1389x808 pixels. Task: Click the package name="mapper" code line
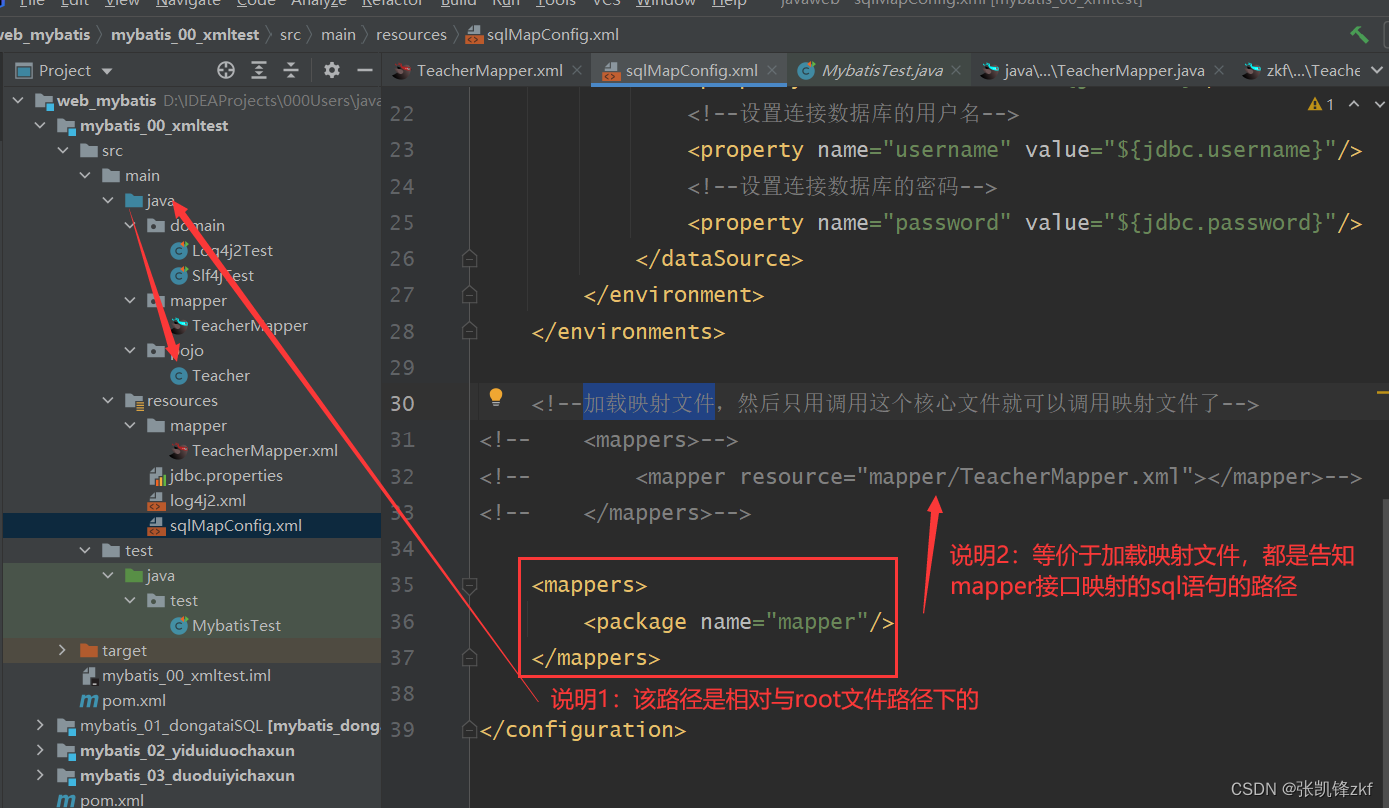740,622
